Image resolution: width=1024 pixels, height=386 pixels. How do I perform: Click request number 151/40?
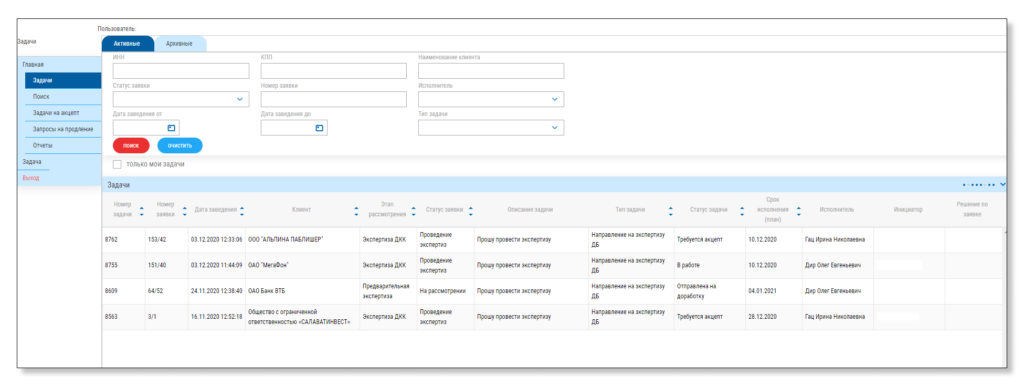tap(157, 265)
